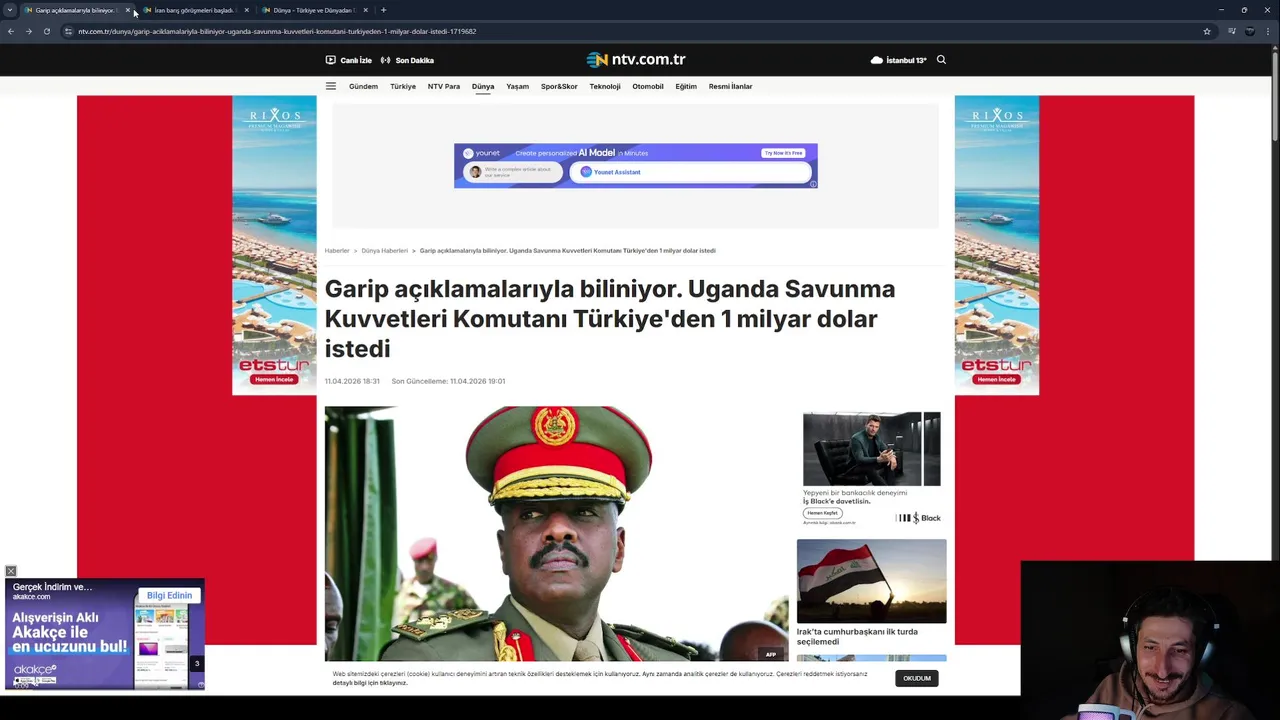Close the 'Dünya - Türkiye ve Dünyadan' tab
Image resolution: width=1280 pixels, height=720 pixels.
(365, 10)
